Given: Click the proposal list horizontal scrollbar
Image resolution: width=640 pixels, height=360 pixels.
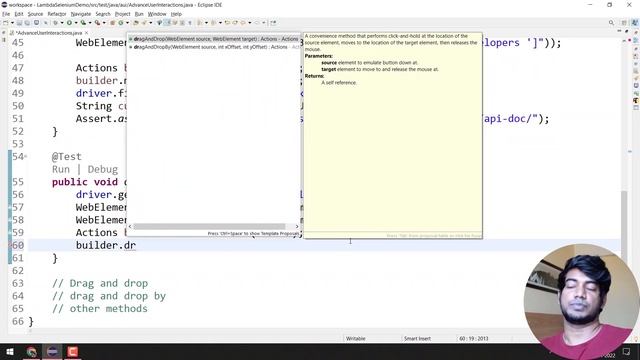Looking at the screenshot, I should click(x=209, y=226).
